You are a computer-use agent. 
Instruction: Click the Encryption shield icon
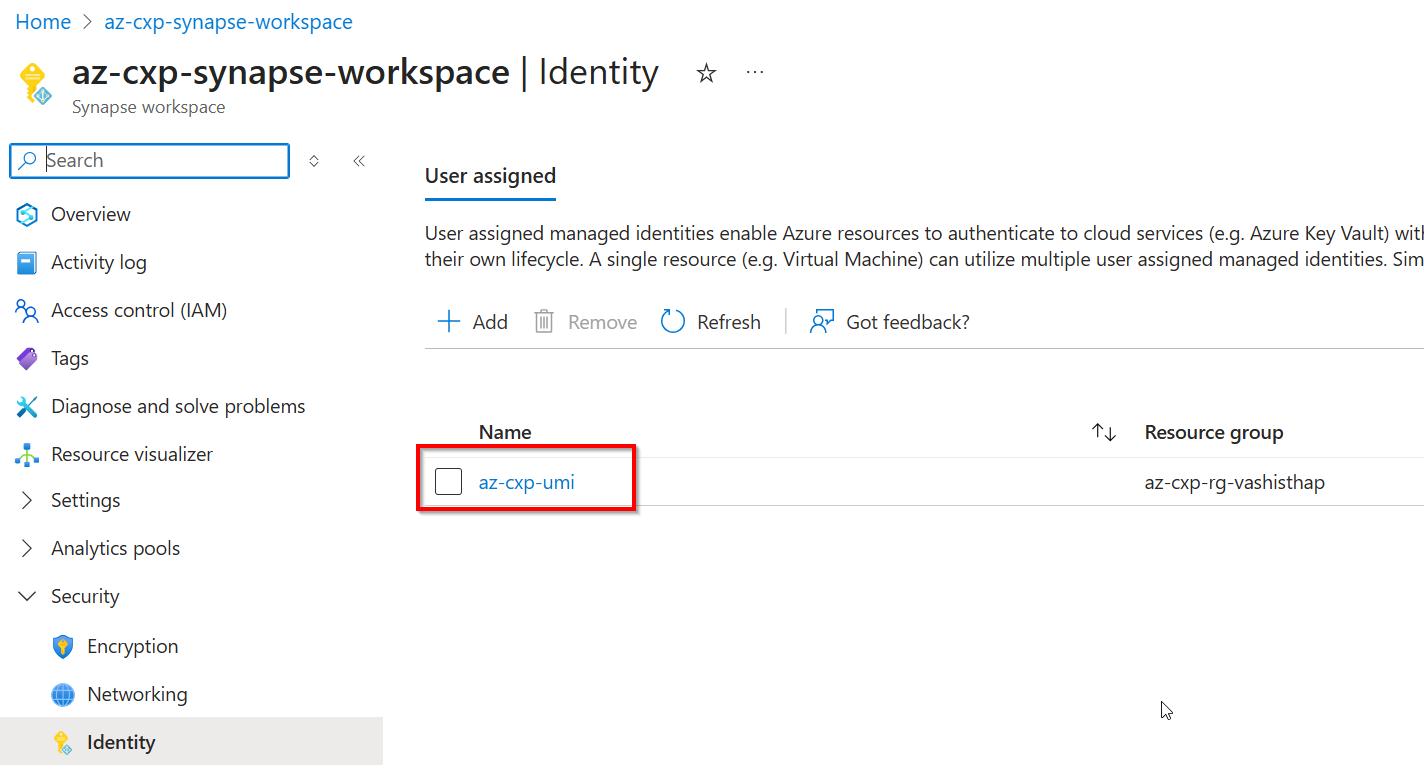(63, 647)
